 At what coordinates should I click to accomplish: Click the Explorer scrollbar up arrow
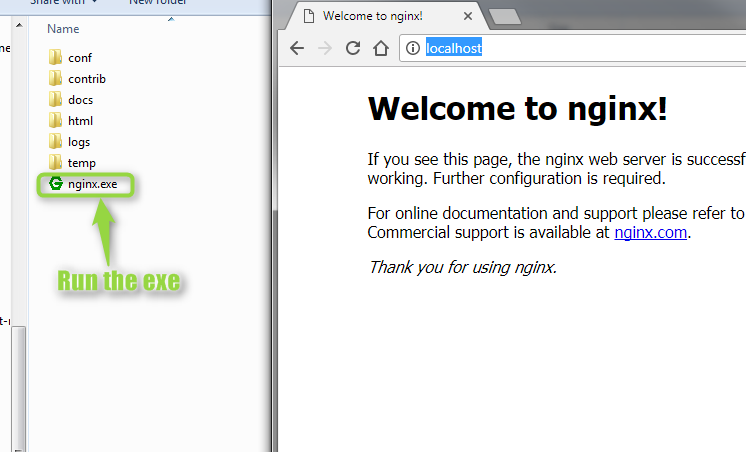19,25
